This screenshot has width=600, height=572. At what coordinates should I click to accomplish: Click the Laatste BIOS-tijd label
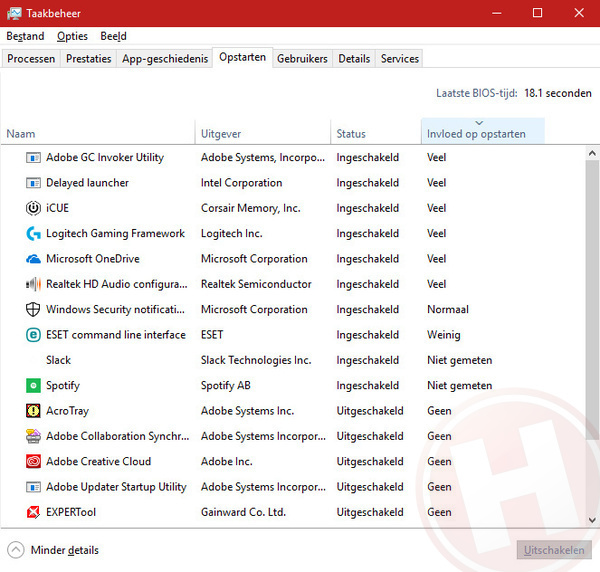coord(476,93)
